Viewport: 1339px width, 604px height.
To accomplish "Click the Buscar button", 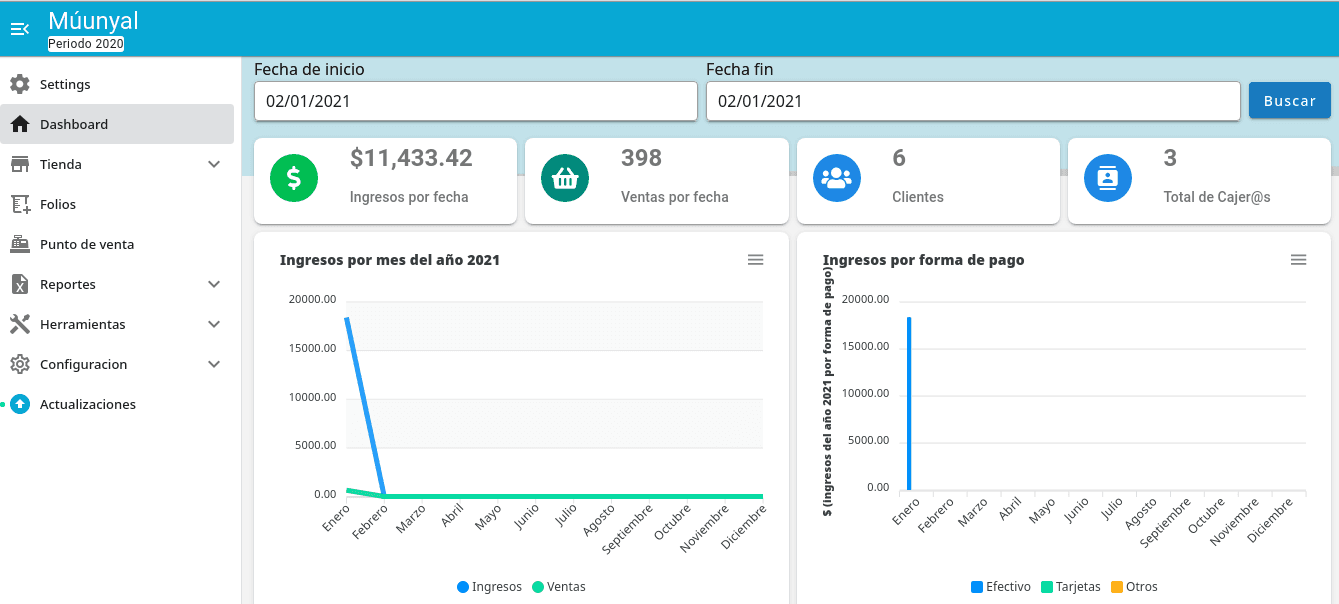I will (1290, 101).
